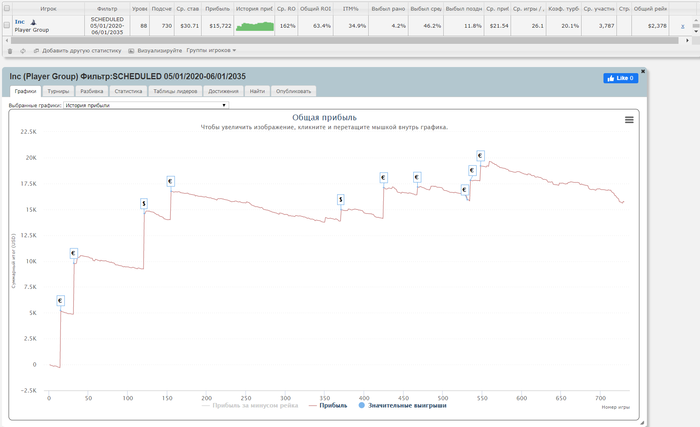The height and width of the screenshot is (427, 700).
Task: Sort by the 'Выбыл рано' column header
Action: (388, 8)
